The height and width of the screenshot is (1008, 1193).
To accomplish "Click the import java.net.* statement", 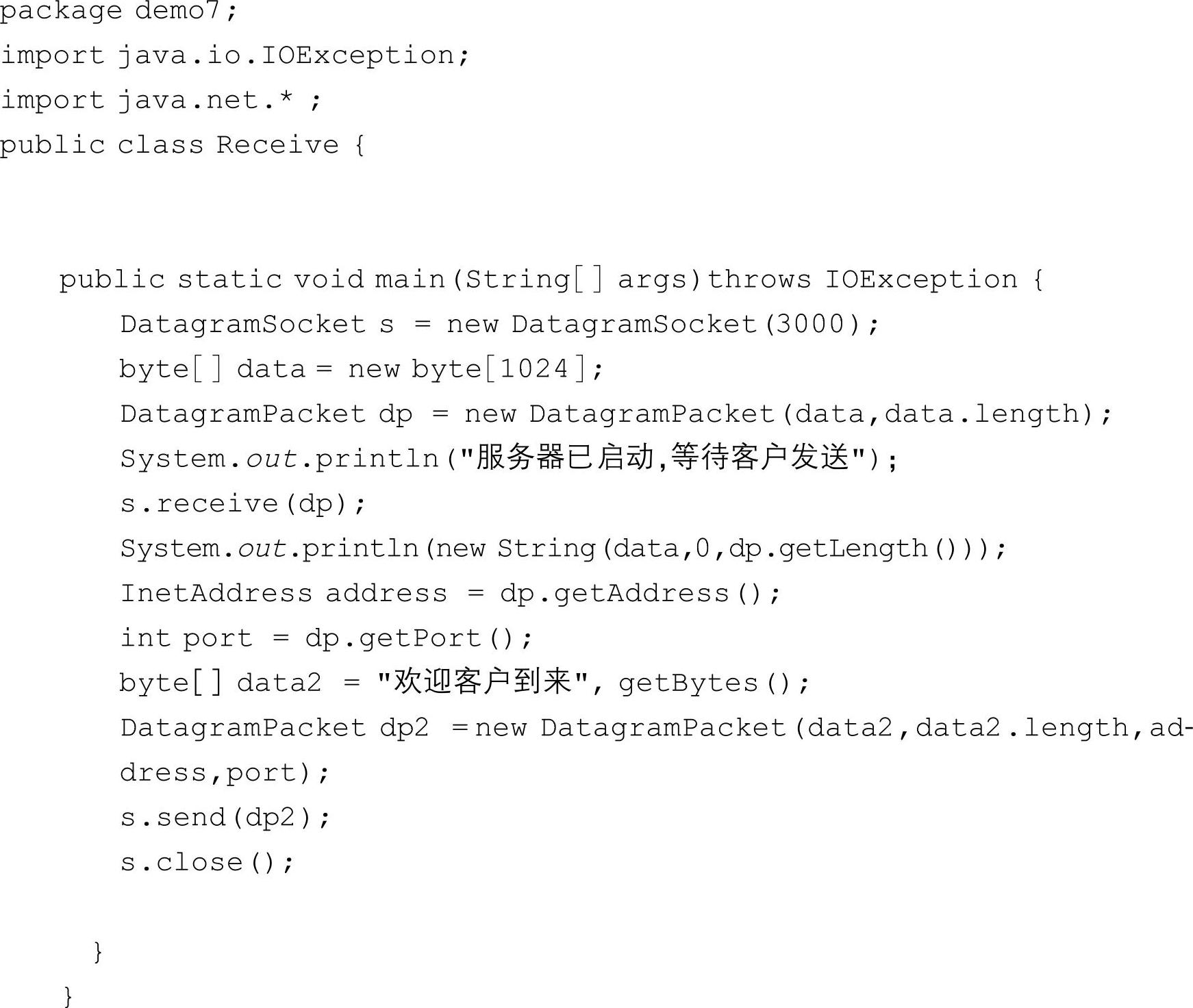I will tap(161, 100).
